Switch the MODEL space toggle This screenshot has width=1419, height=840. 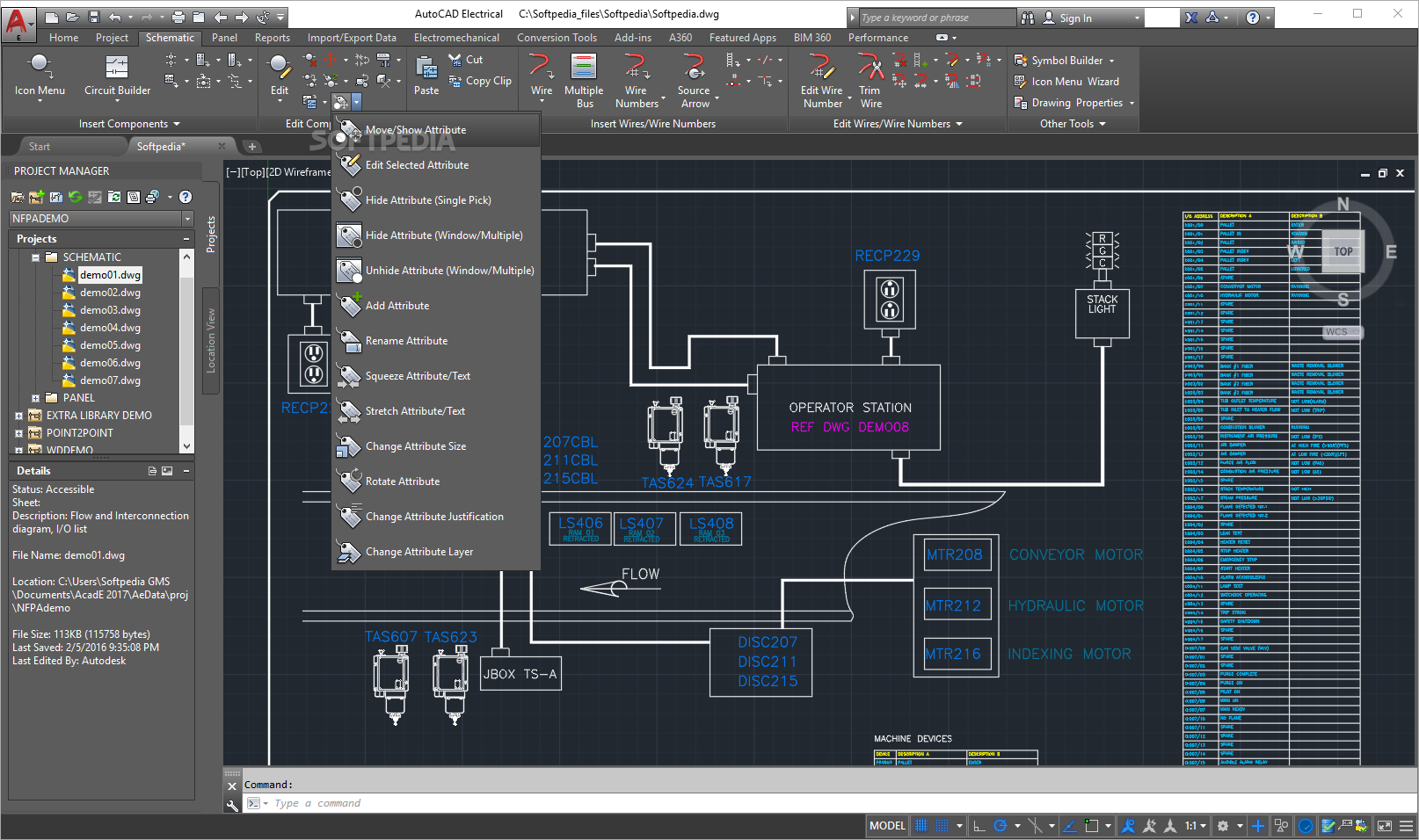tap(887, 826)
